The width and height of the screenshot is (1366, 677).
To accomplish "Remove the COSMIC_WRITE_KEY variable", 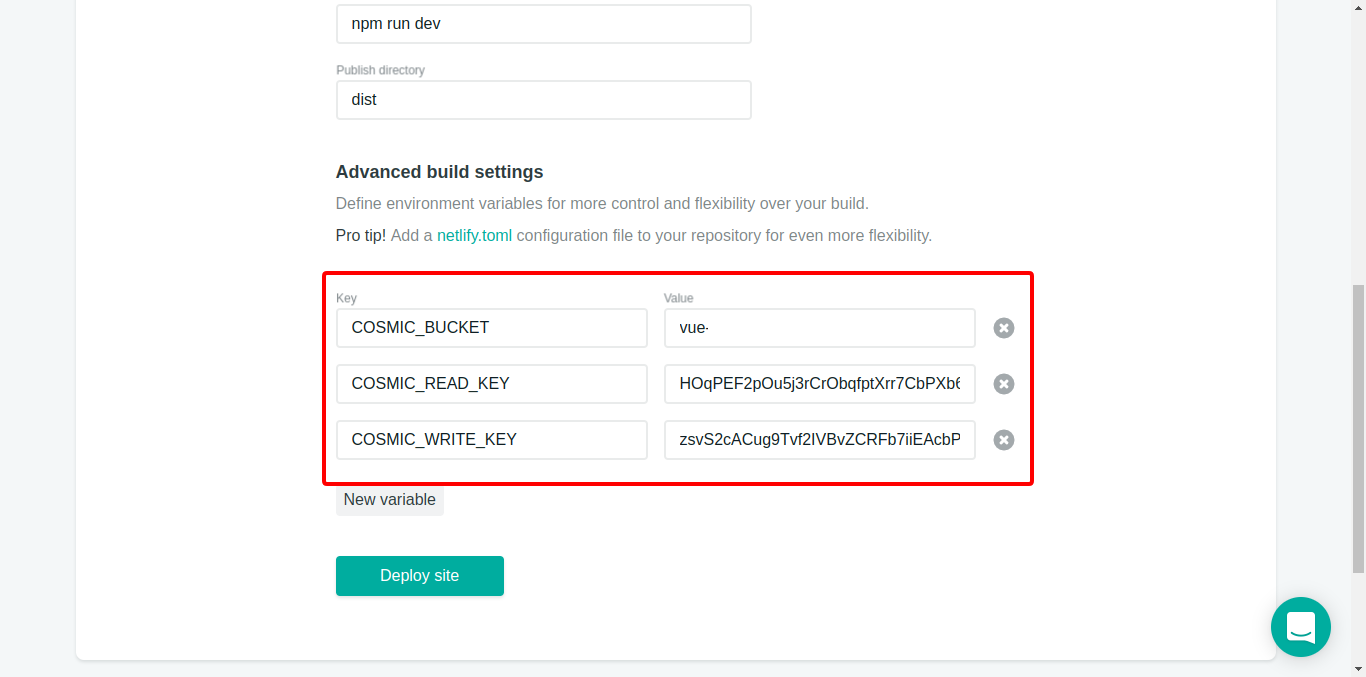I will click(1004, 440).
